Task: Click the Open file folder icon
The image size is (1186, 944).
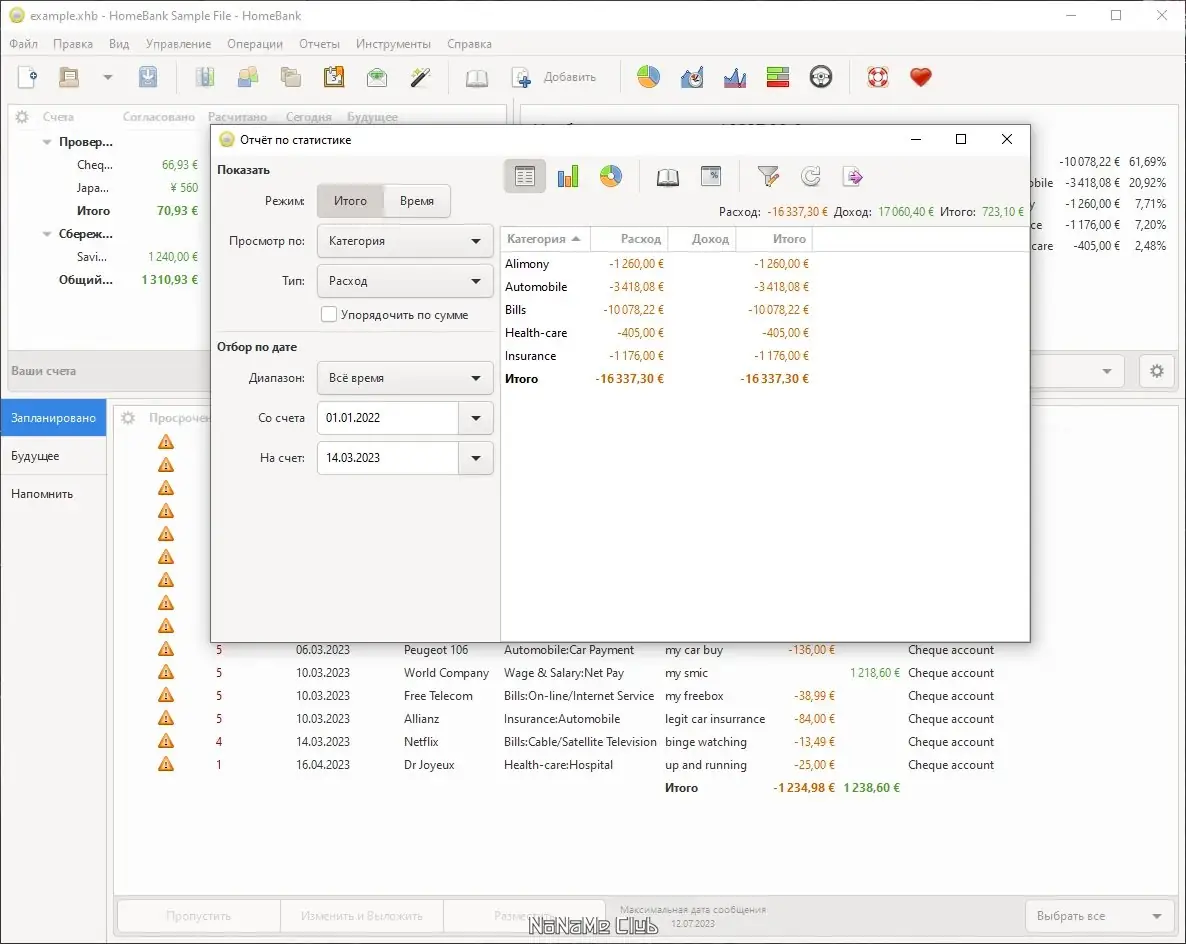Action: tap(69, 77)
